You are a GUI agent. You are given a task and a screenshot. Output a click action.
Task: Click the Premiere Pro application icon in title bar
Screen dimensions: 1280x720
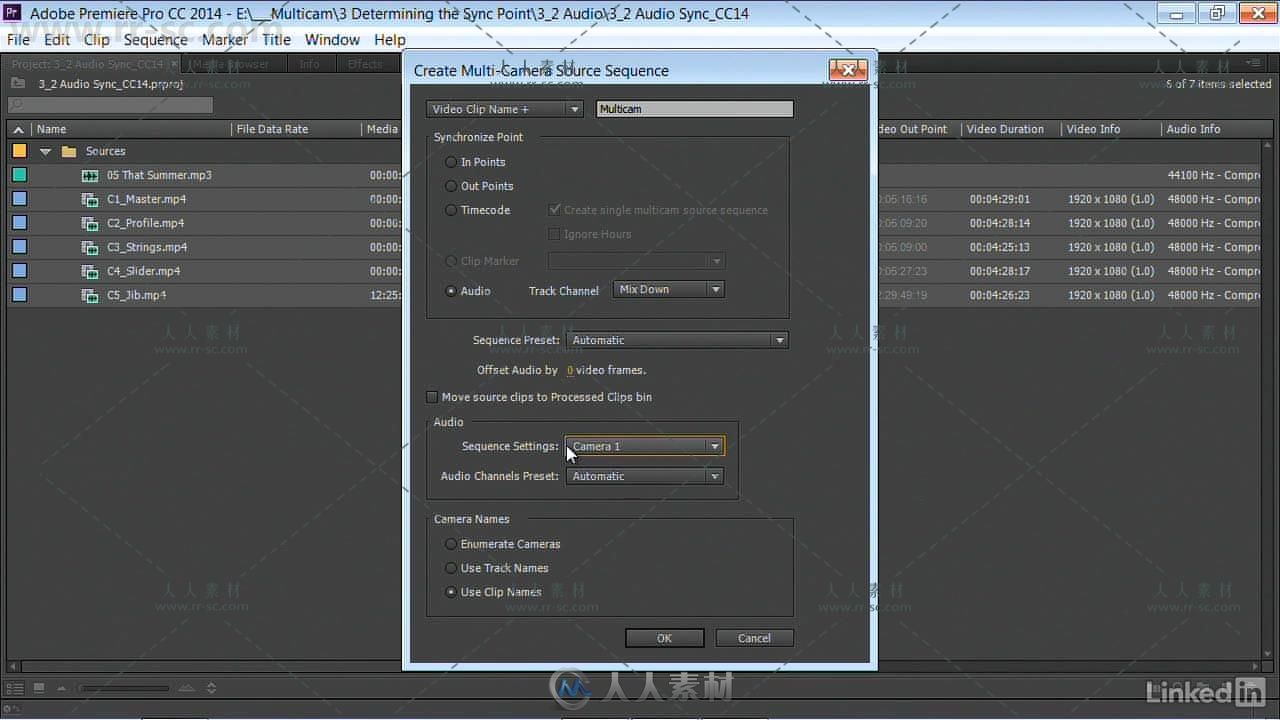coord(14,13)
